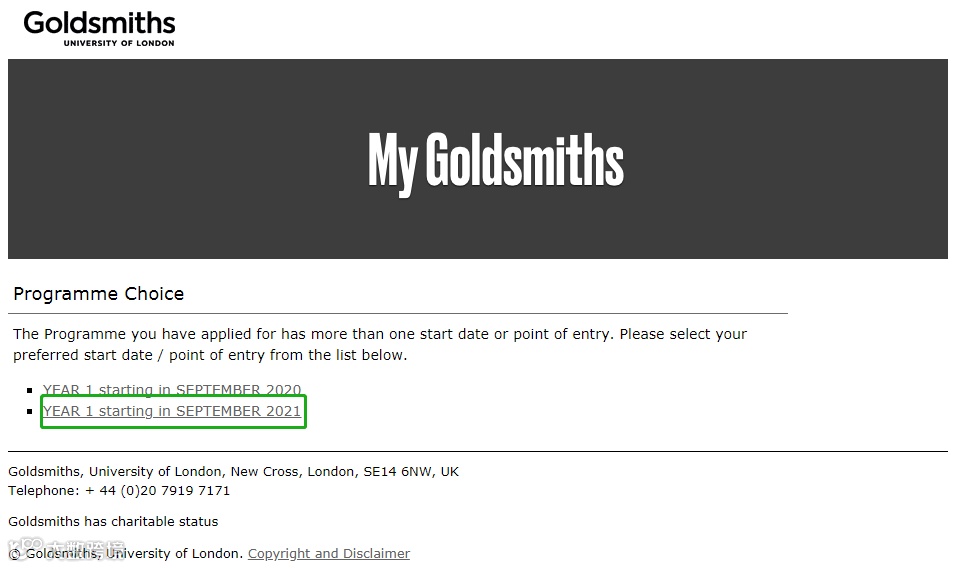The width and height of the screenshot is (955, 568).
Task: Click the 'University of London' logo subtitle
Action: (119, 43)
